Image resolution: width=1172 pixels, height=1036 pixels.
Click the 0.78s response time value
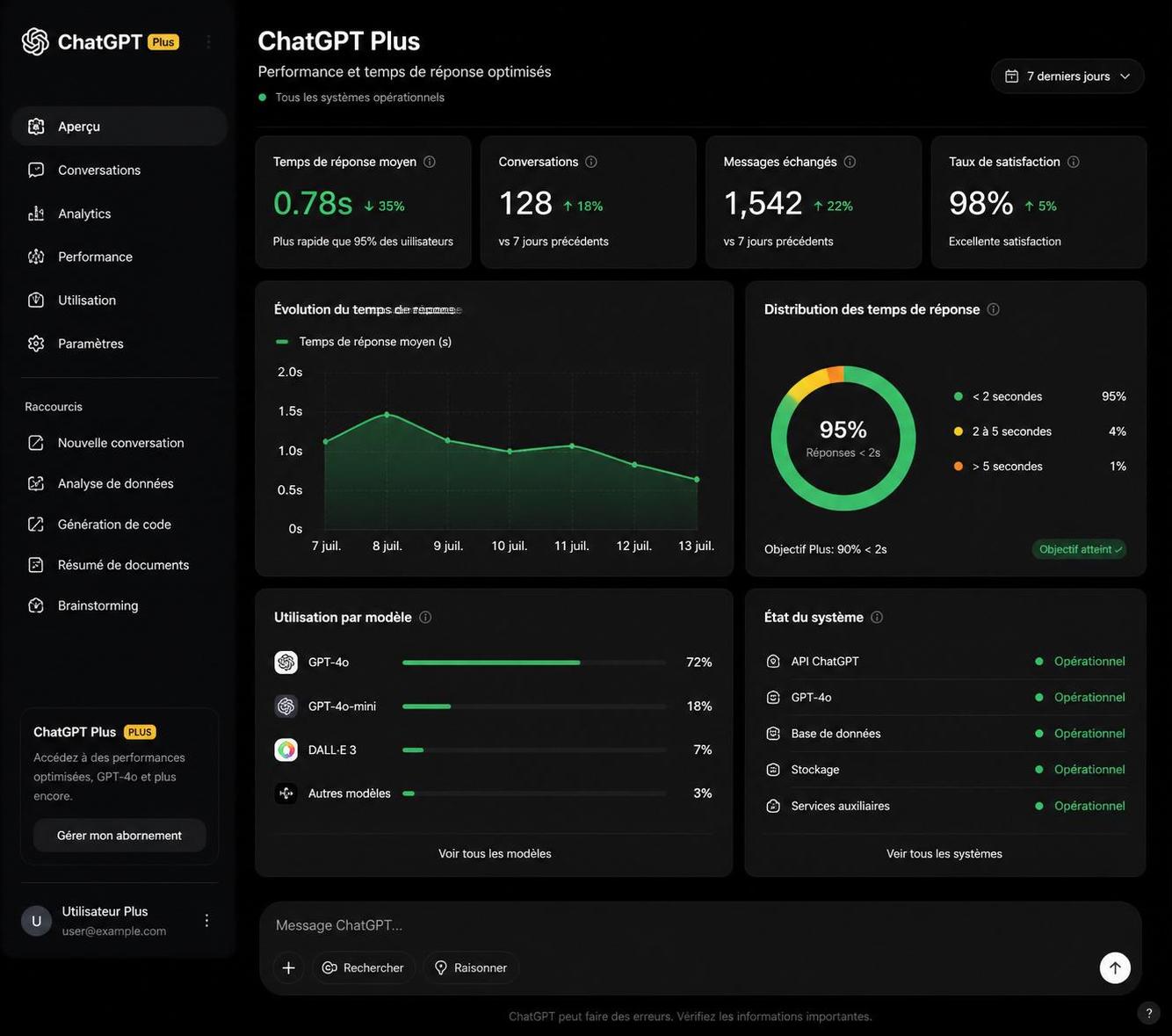[x=313, y=204]
